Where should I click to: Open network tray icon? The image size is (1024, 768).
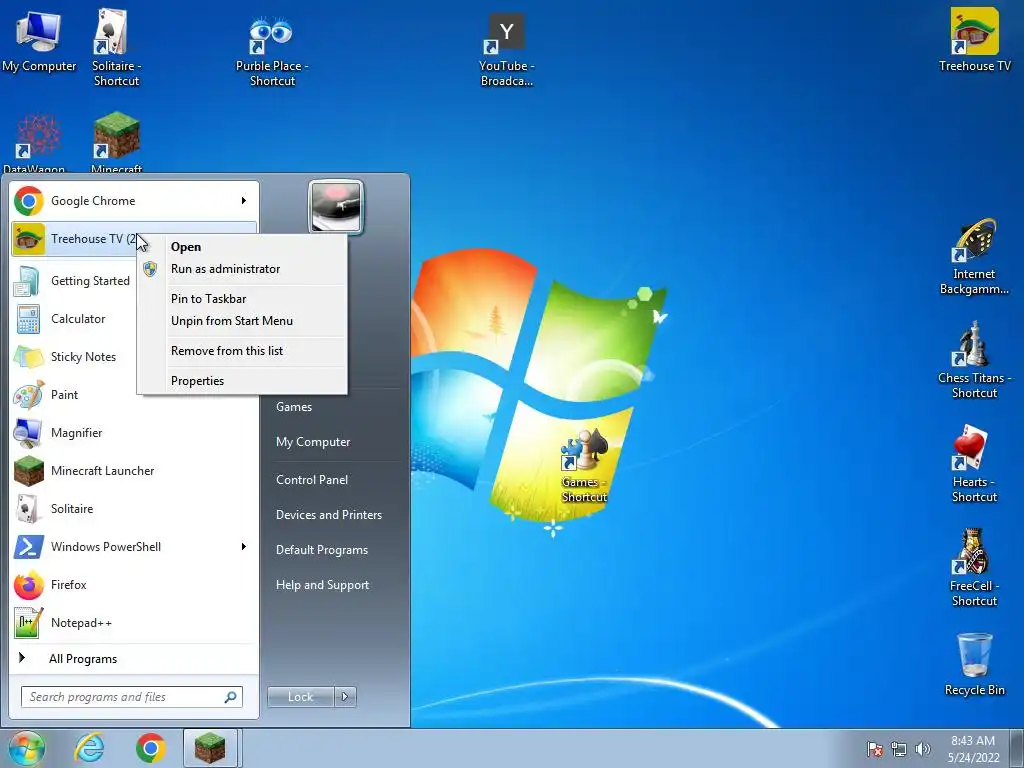pyautogui.click(x=899, y=749)
